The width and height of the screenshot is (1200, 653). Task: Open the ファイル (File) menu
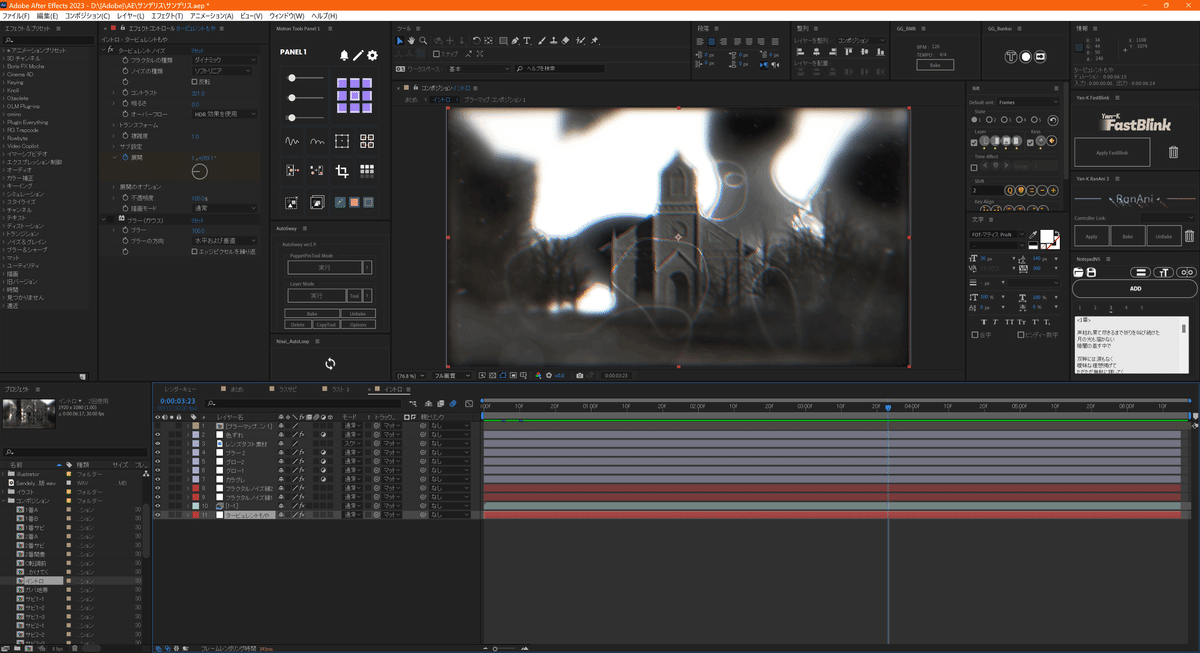click(17, 16)
